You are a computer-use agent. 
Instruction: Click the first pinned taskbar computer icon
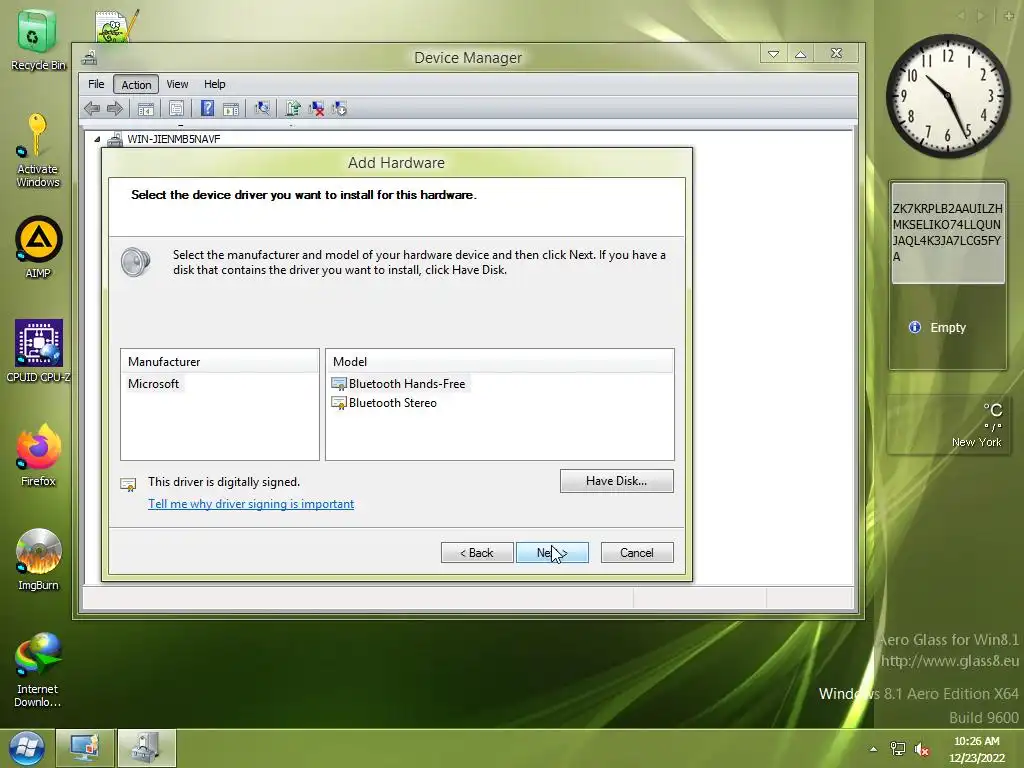[x=85, y=748]
